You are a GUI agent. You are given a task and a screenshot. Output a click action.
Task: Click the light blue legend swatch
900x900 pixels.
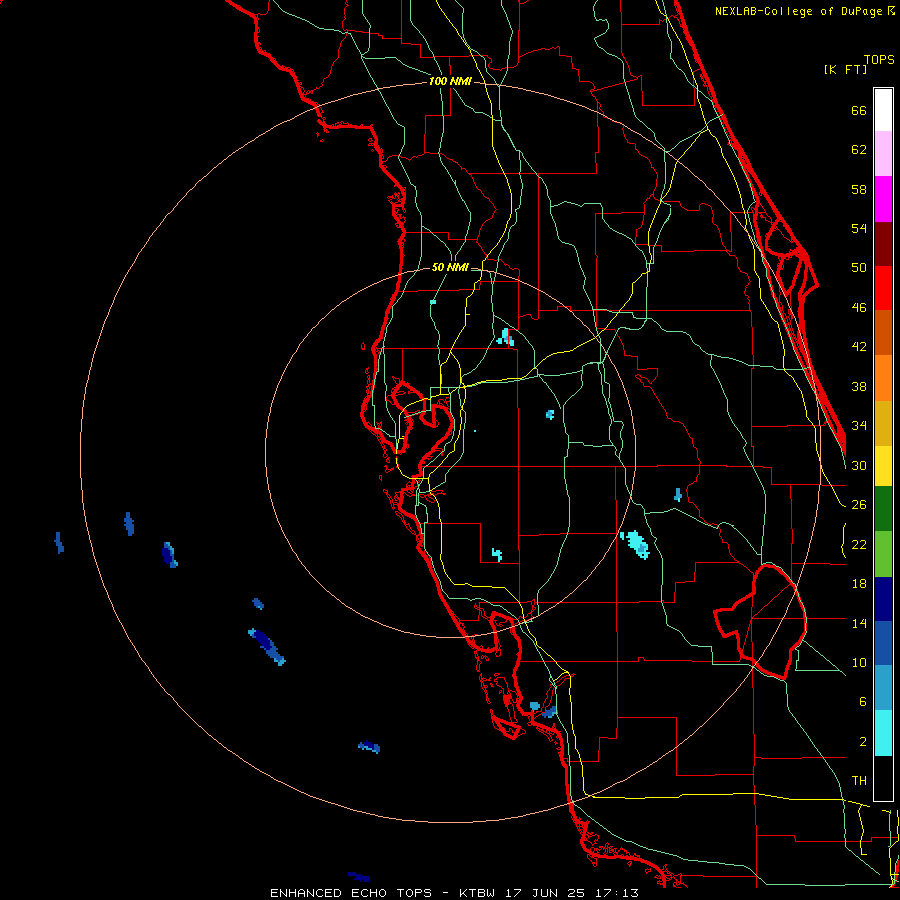(x=883, y=688)
